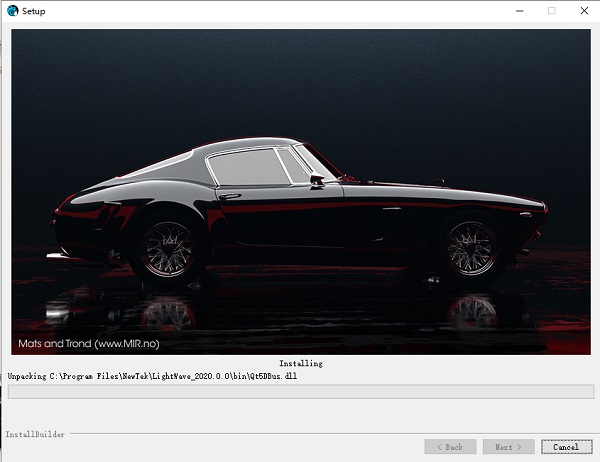This screenshot has height=462, width=600.
Task: Click the Installing status label
Action: point(300,364)
